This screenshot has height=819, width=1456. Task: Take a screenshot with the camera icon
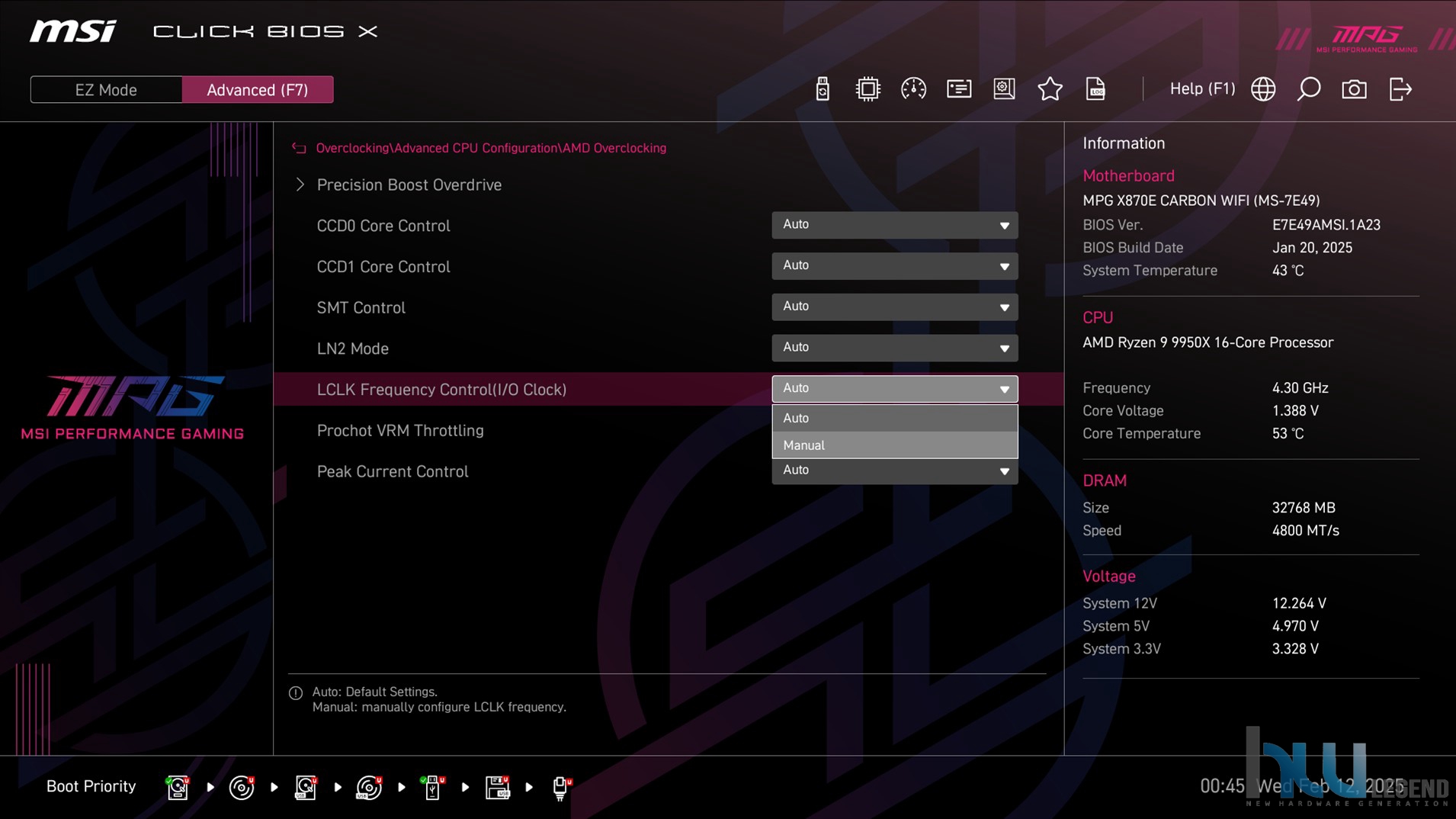[x=1354, y=89]
